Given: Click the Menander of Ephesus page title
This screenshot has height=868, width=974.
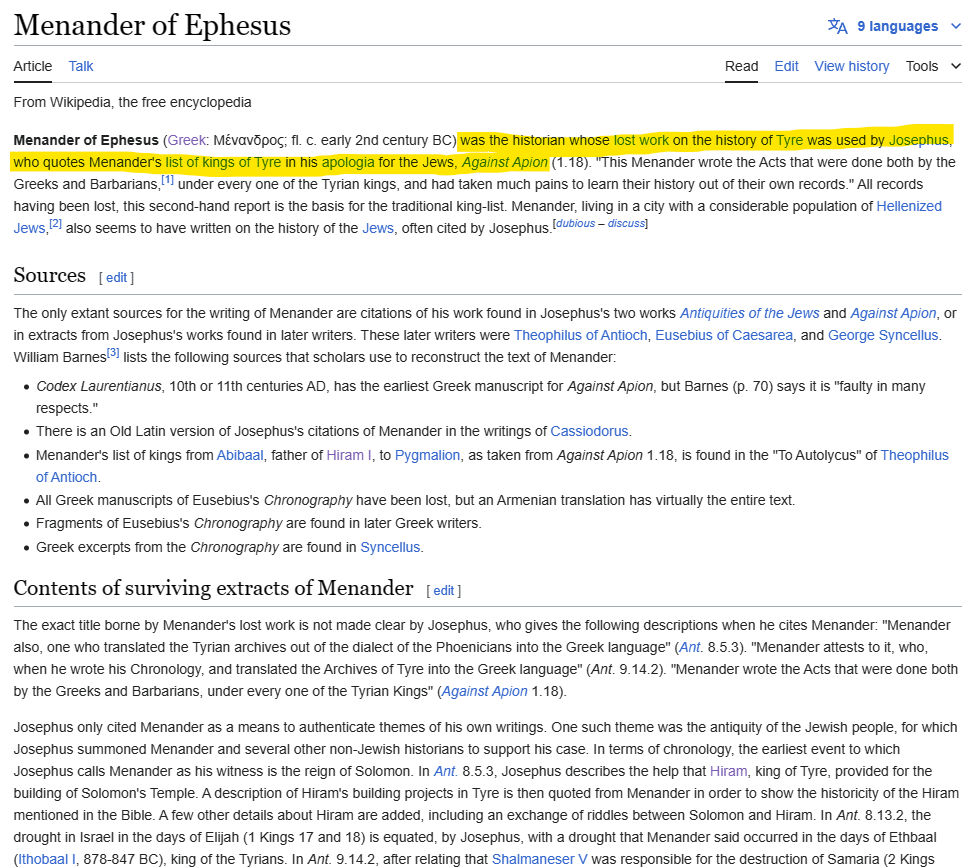Looking at the screenshot, I should pyautogui.click(x=152, y=25).
